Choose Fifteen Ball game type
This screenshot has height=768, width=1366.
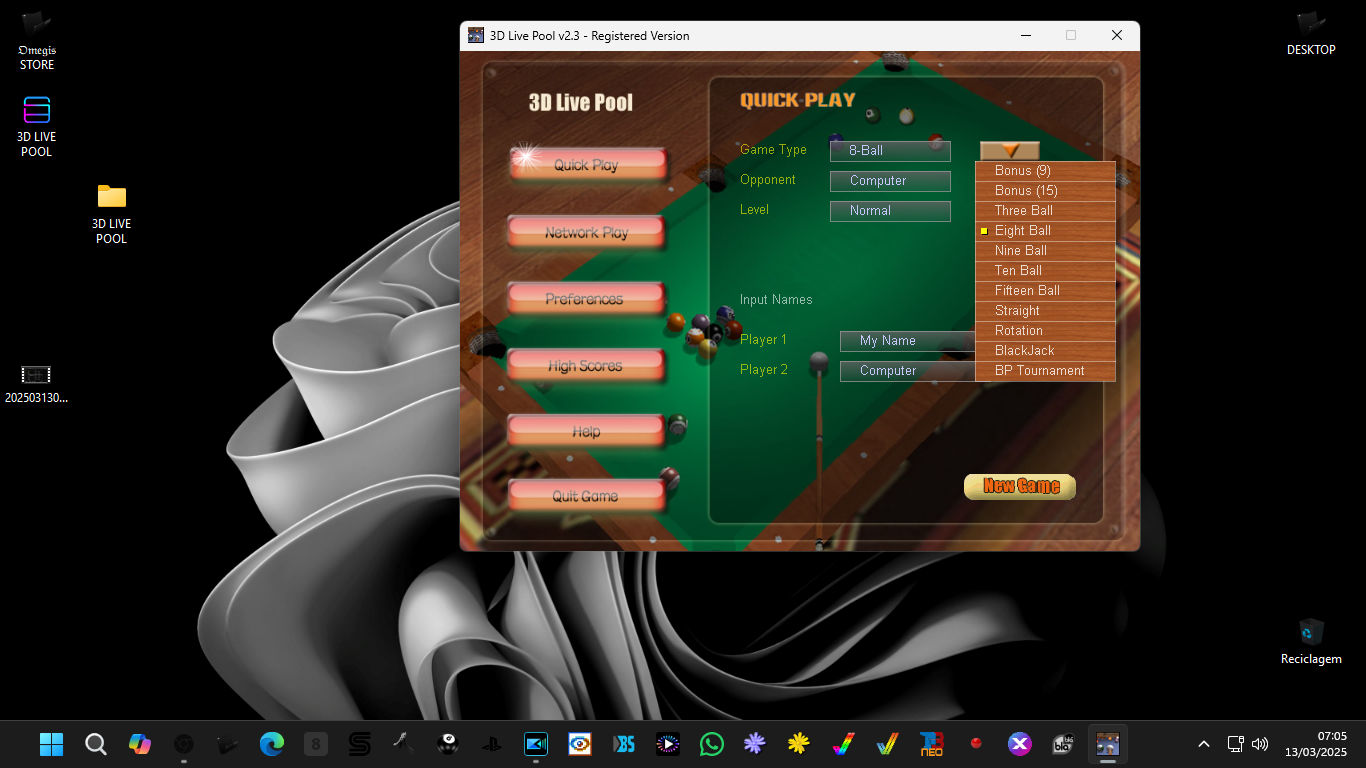1045,291
